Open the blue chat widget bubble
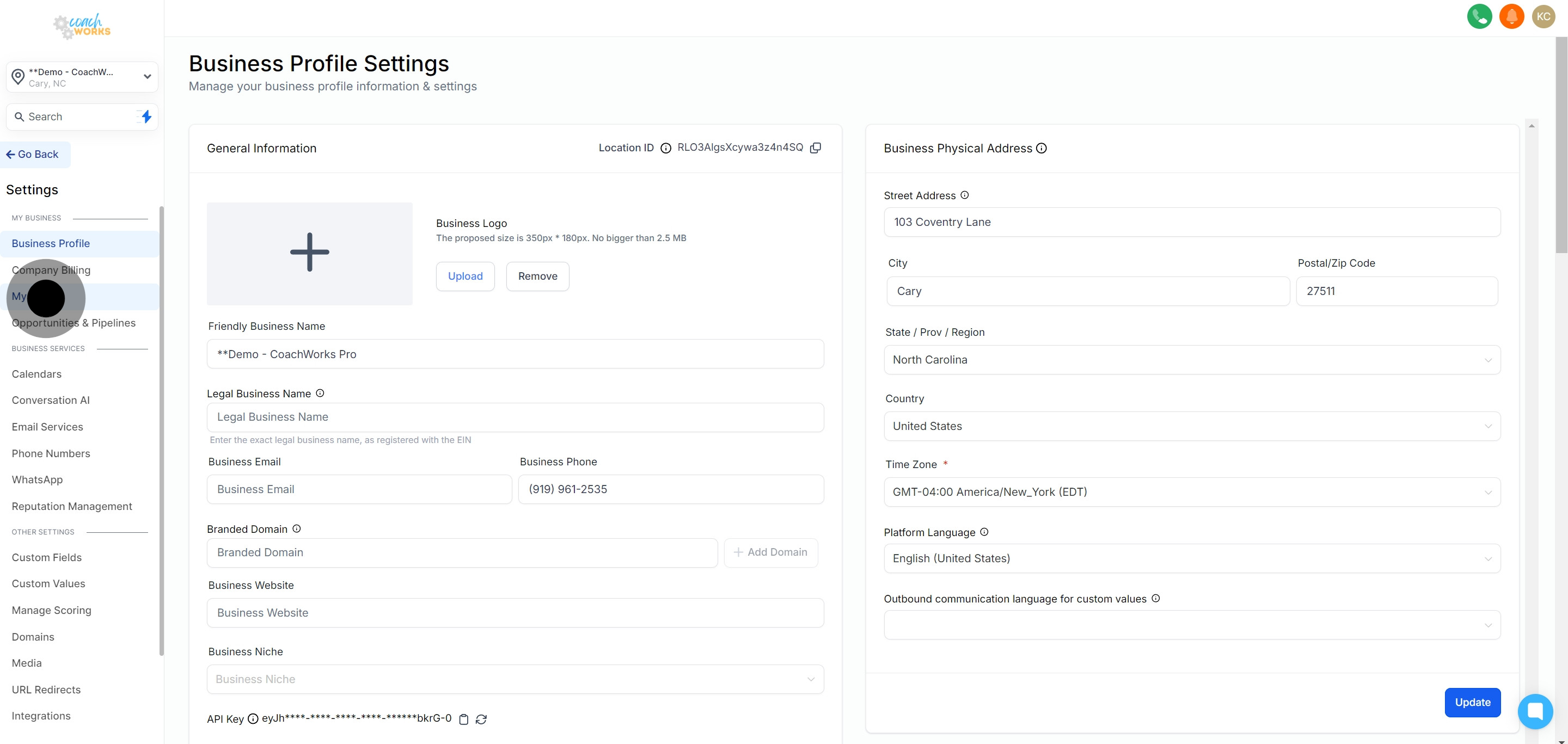 point(1535,711)
